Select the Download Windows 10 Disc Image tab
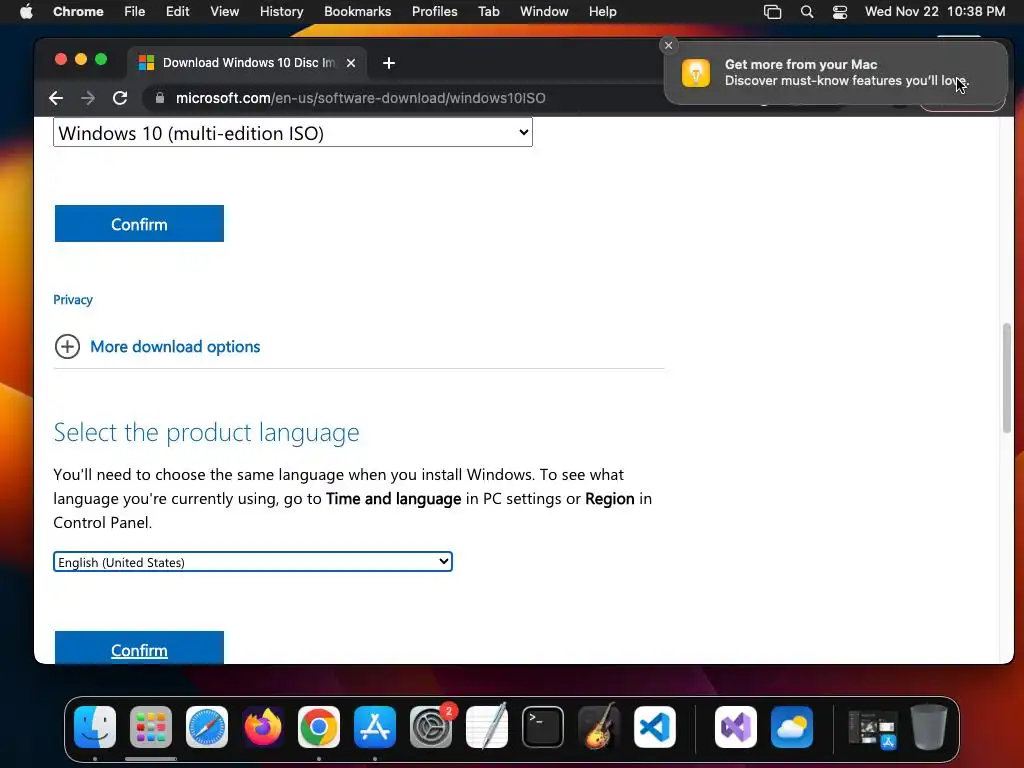Screen dimensions: 1024x768 click(x=247, y=63)
